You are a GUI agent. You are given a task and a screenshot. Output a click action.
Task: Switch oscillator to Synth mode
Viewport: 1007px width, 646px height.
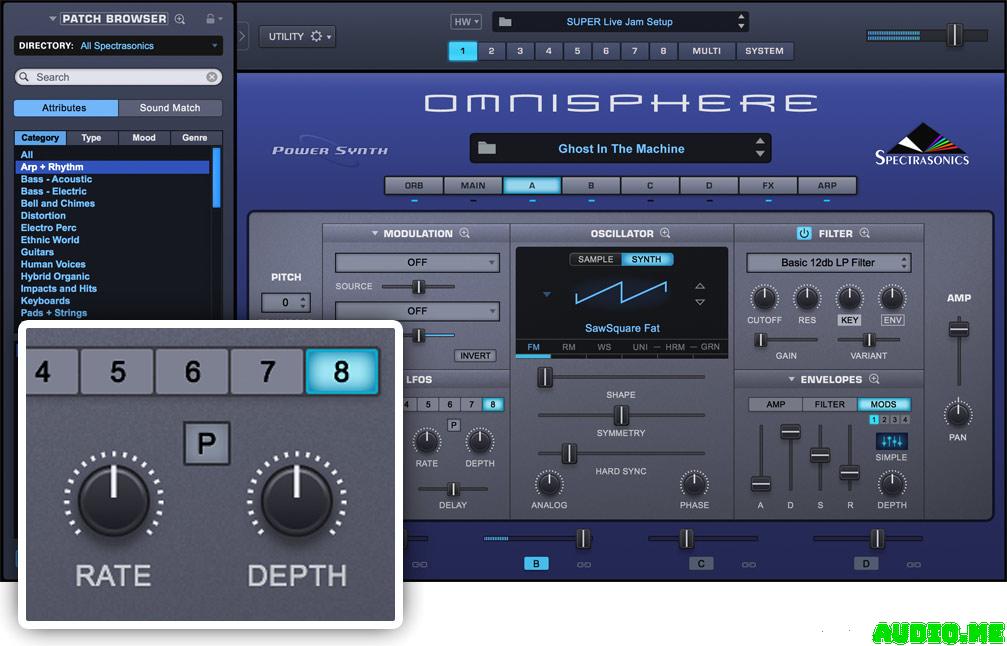(647, 259)
